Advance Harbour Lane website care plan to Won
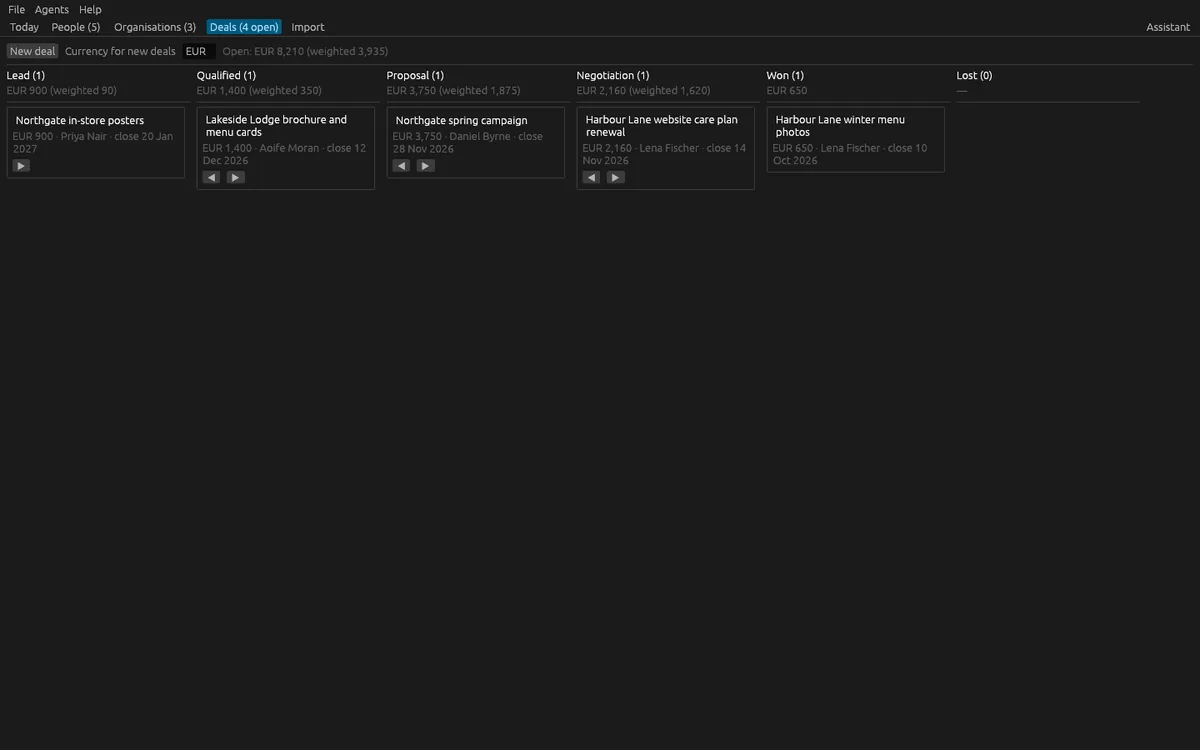This screenshot has width=1200, height=750. coord(615,177)
